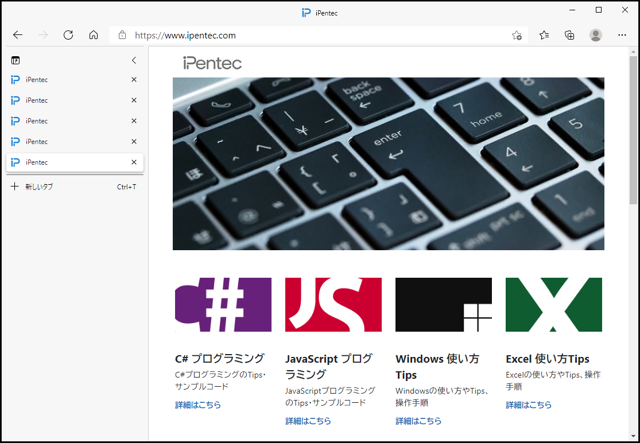Close the second iPentec tab
The width and height of the screenshot is (640, 443).
pyautogui.click(x=134, y=100)
